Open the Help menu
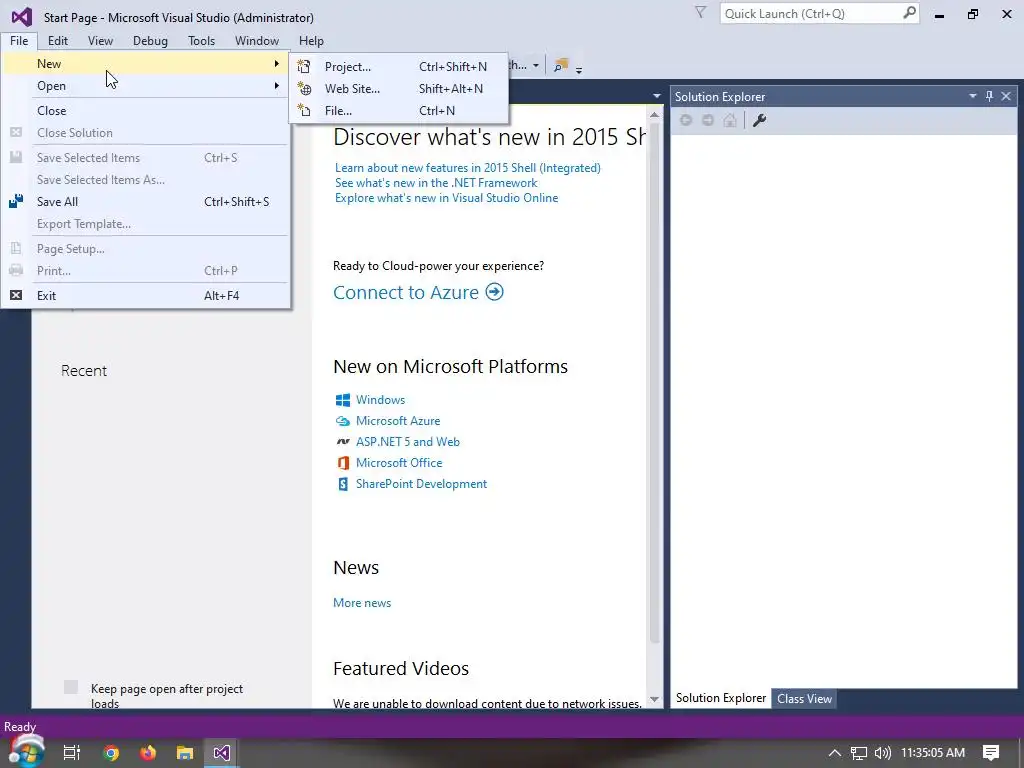The image size is (1024, 768). coord(311,40)
